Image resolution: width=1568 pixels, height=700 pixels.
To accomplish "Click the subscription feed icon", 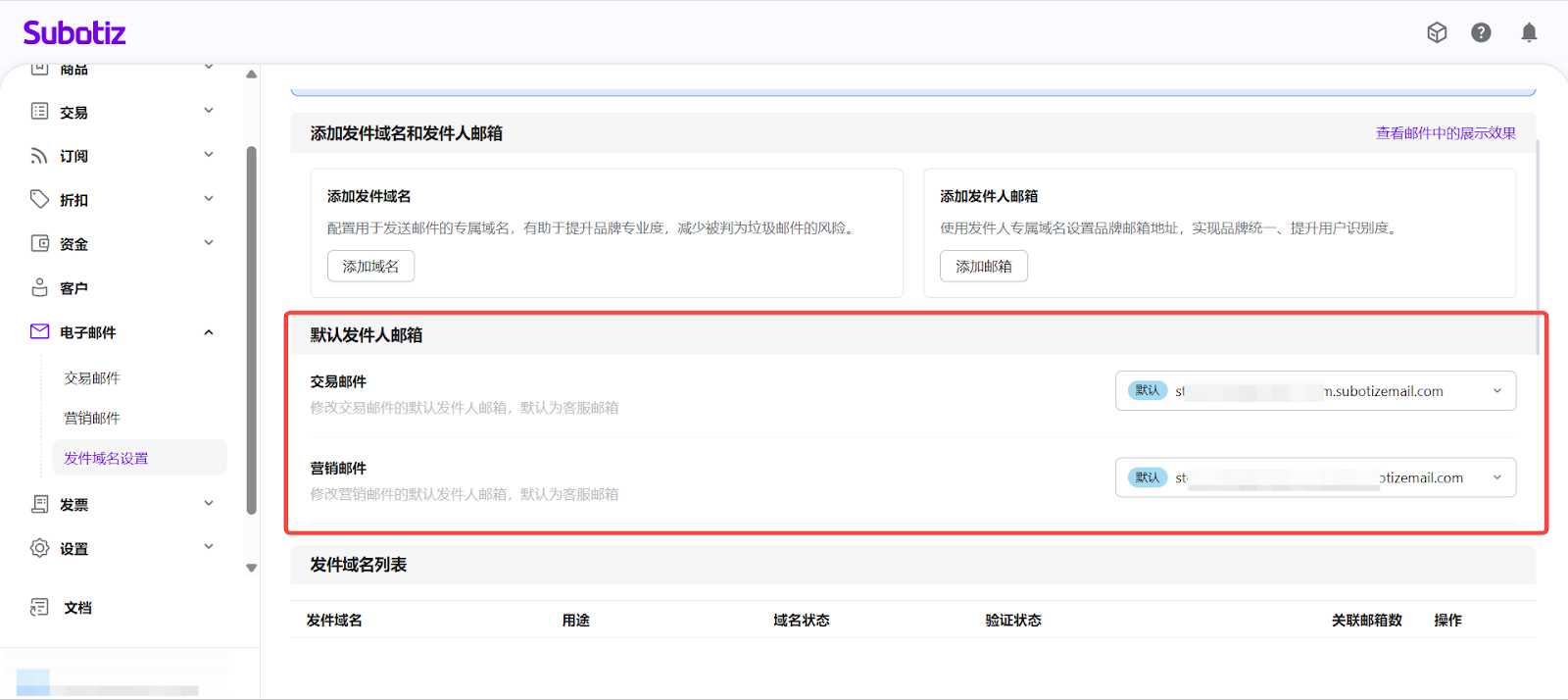I will pos(39,156).
